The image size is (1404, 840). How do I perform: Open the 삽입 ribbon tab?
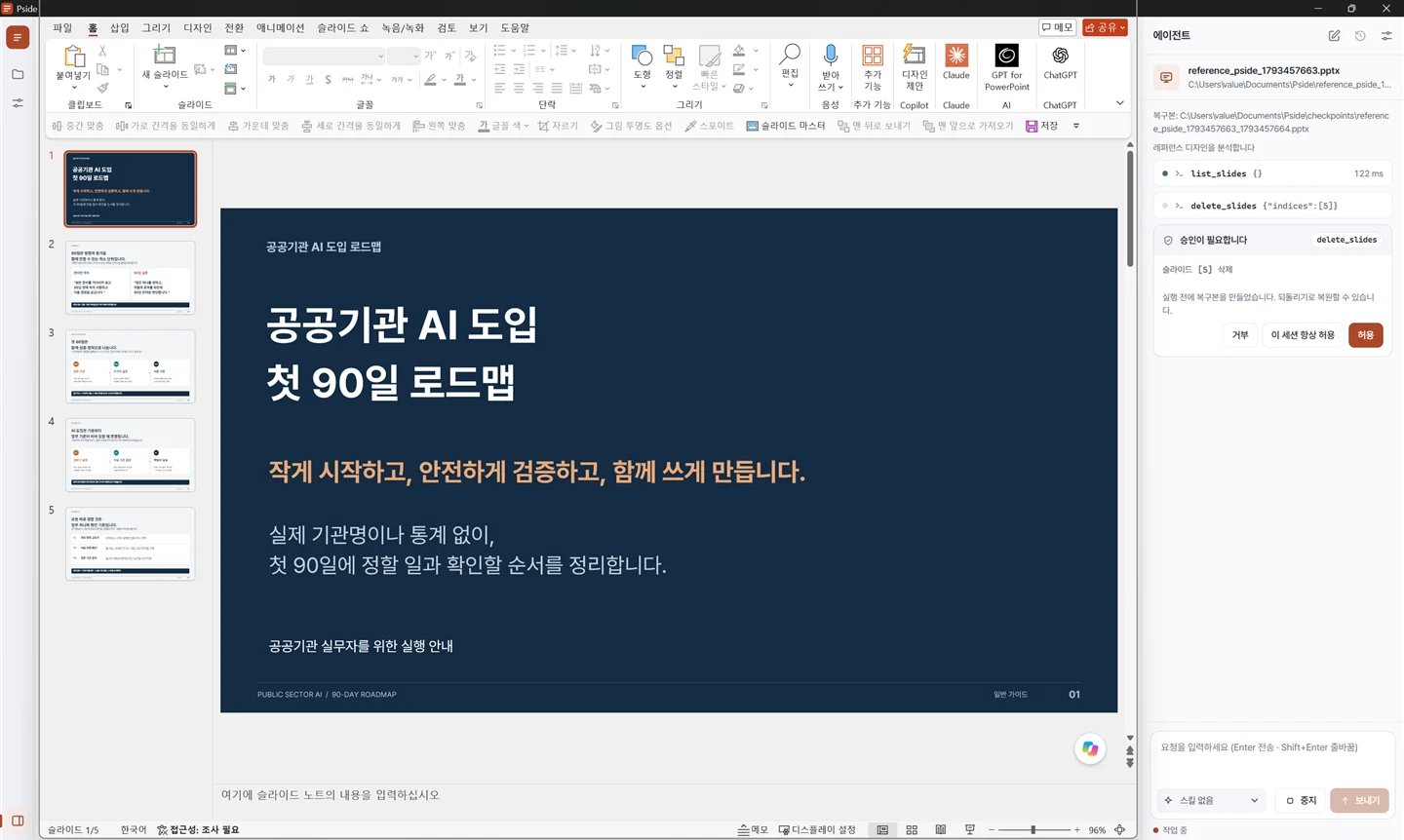point(120,27)
